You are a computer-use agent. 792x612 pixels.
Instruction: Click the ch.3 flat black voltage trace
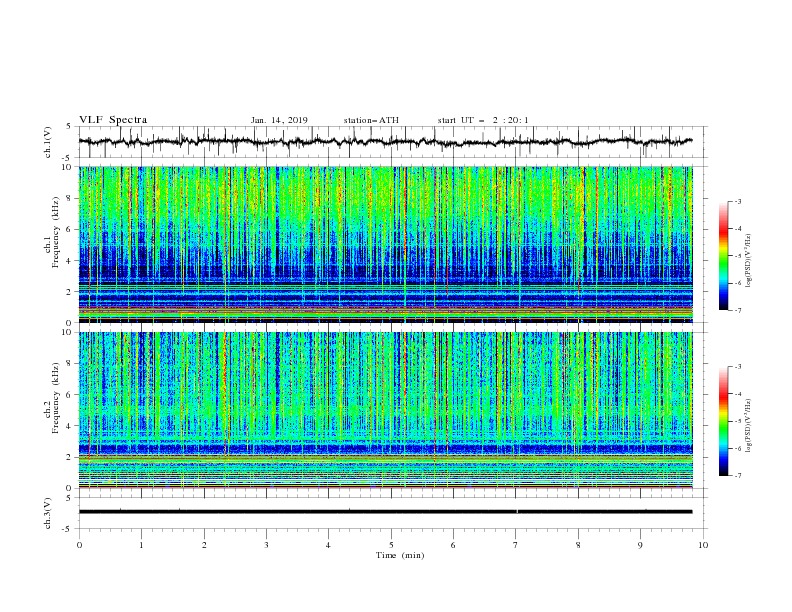[x=386, y=512]
